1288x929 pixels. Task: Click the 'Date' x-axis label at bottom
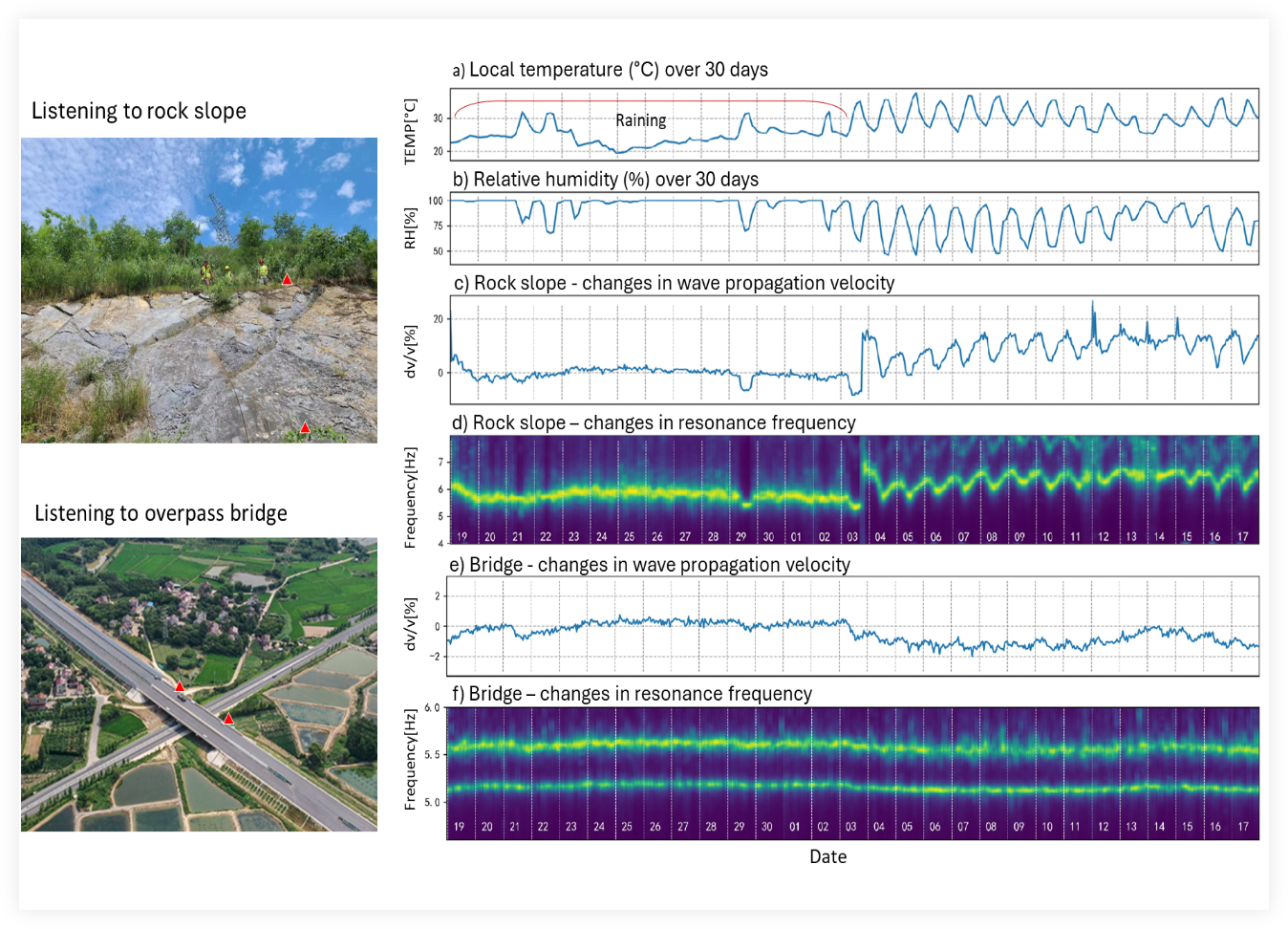tap(827, 856)
